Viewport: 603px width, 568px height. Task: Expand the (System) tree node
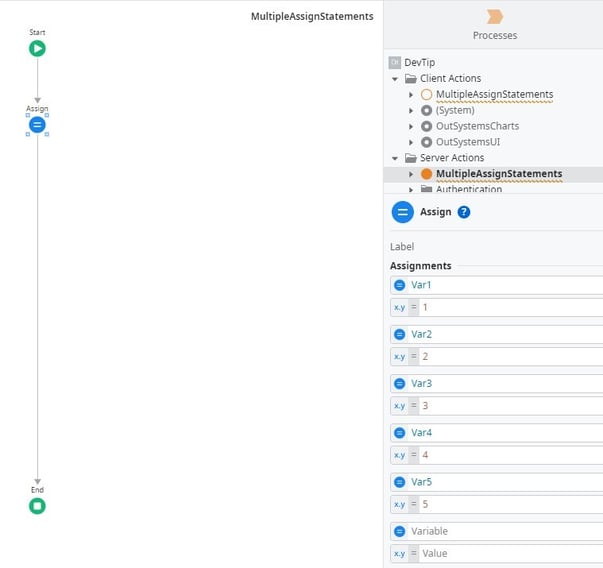pyautogui.click(x=411, y=111)
